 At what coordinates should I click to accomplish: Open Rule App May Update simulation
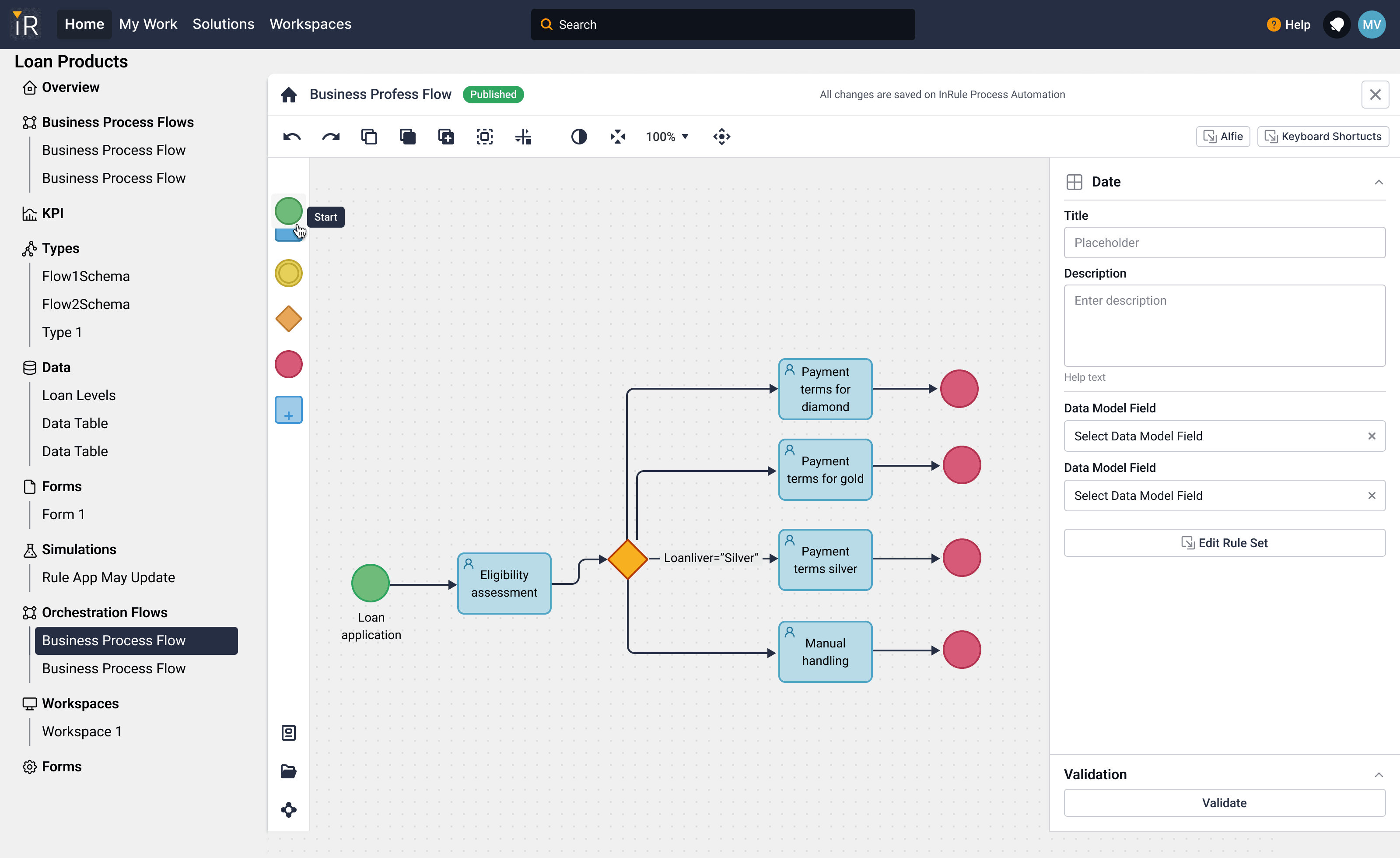pyautogui.click(x=108, y=577)
